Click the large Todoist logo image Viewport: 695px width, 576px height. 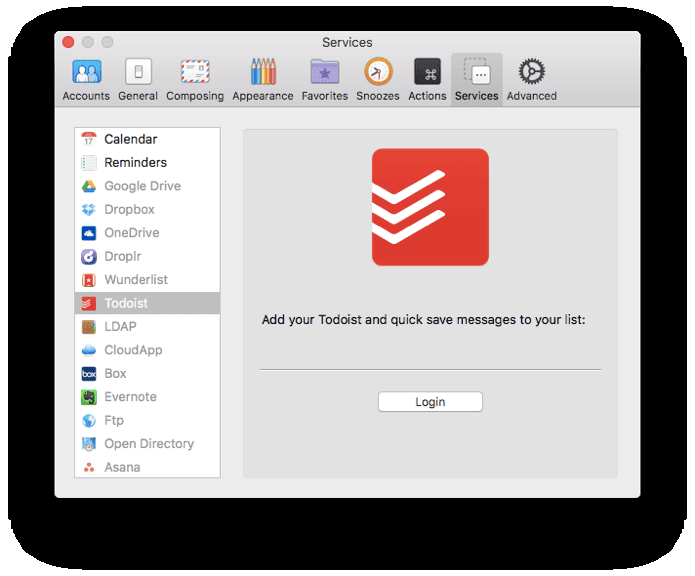[x=430, y=207]
